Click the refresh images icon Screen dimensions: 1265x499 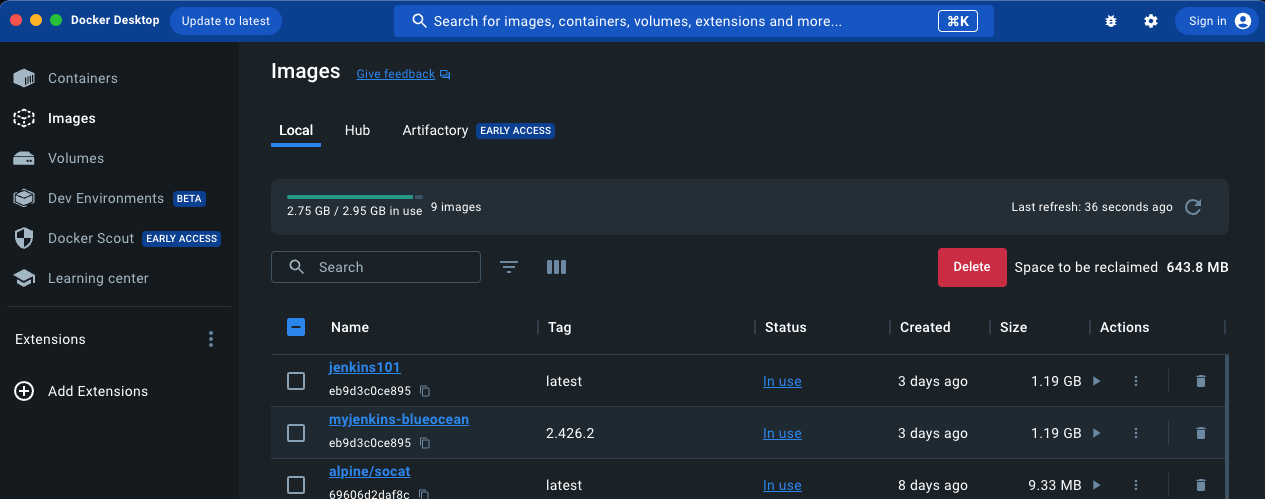point(1193,207)
